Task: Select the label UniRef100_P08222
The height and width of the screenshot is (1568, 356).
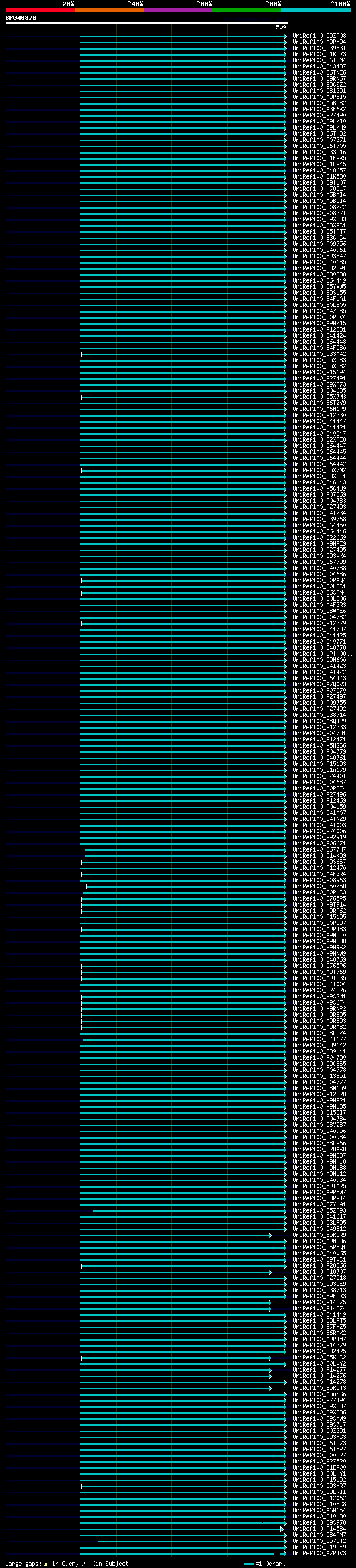Action: pyautogui.click(x=319, y=207)
